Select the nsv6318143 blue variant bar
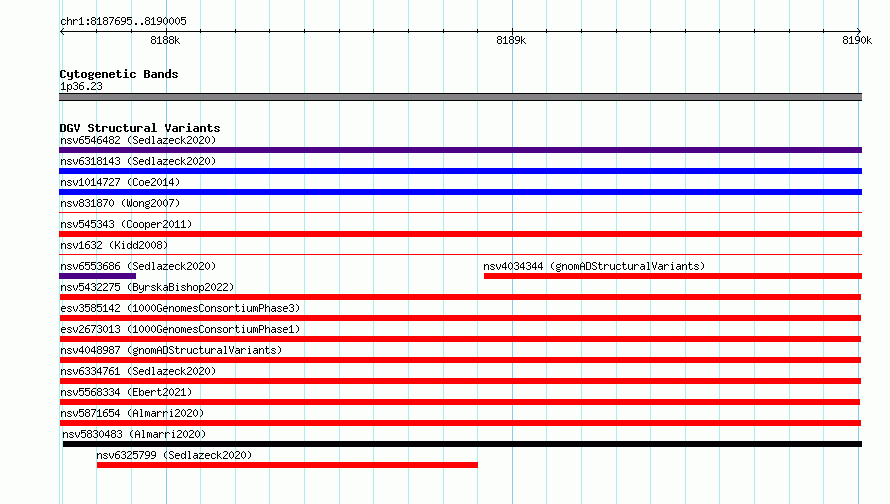The height and width of the screenshot is (504, 890). point(460,171)
